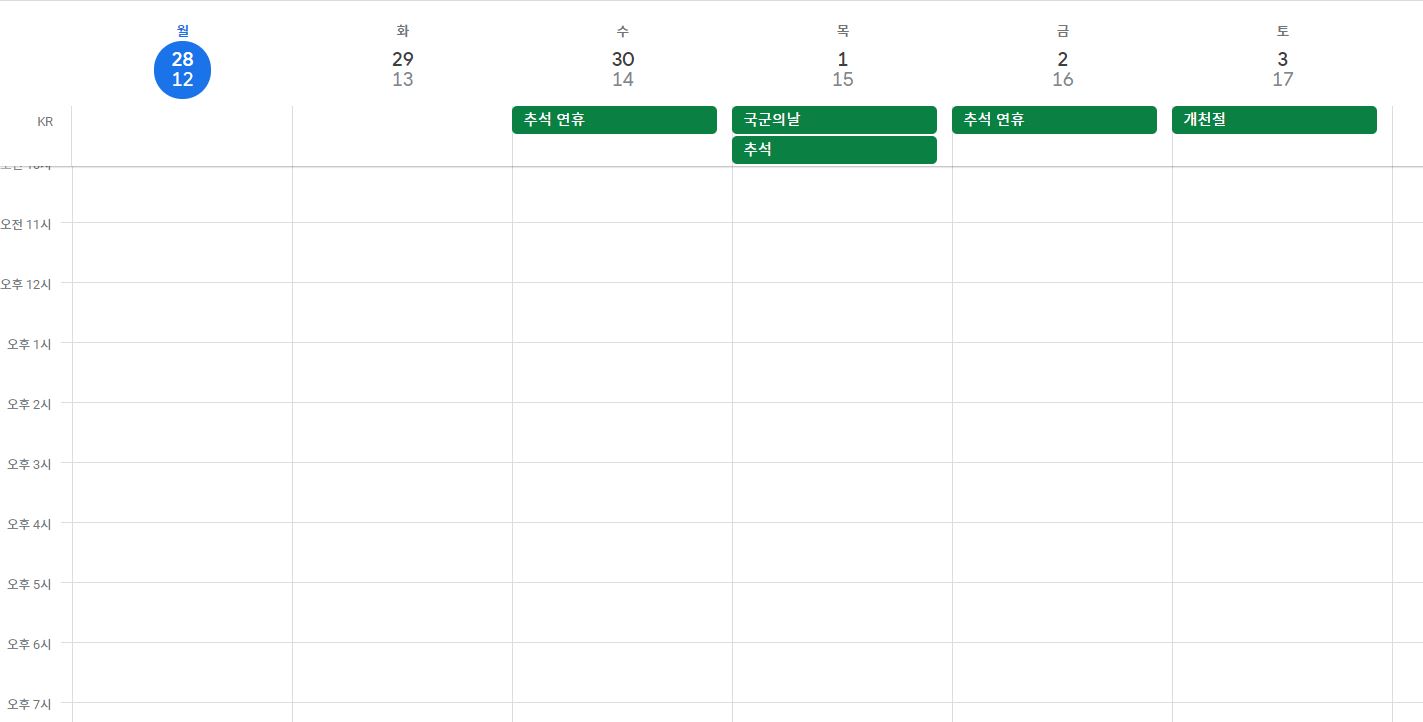This screenshot has width=1423, height=722.
Task: Select the 오후 2시 time label
Action: [x=29, y=404]
